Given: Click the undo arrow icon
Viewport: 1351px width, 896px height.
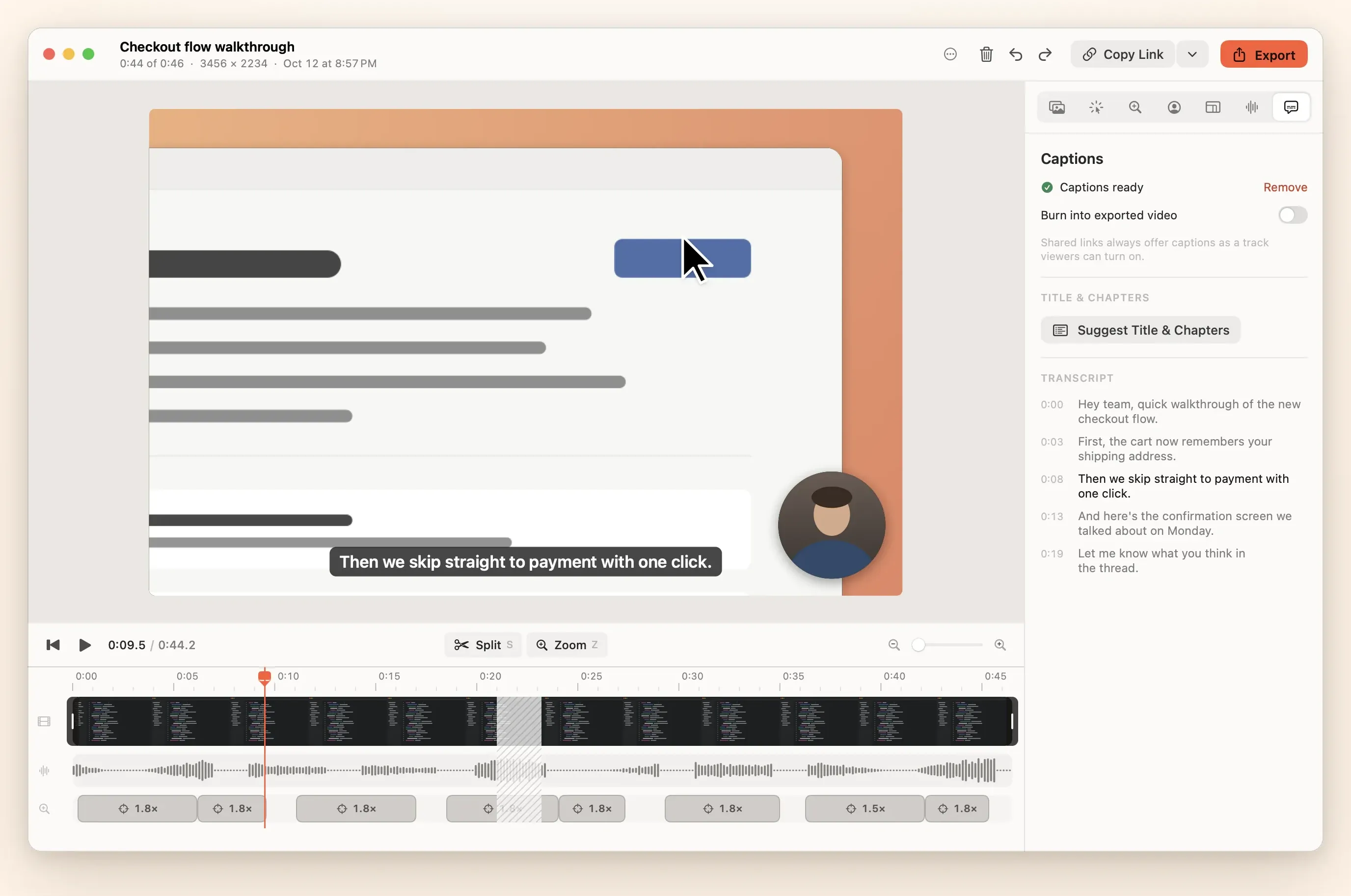Looking at the screenshot, I should 1016,54.
